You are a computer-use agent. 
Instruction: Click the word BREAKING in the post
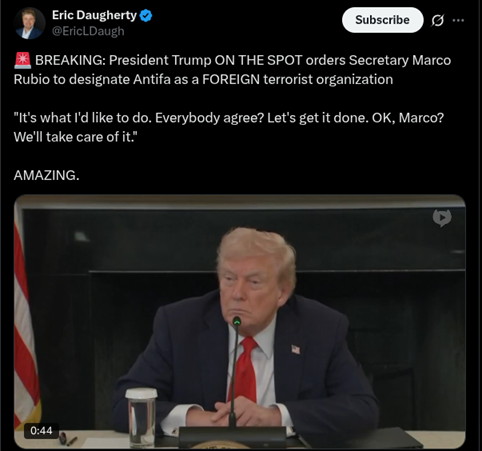pyautogui.click(x=70, y=60)
